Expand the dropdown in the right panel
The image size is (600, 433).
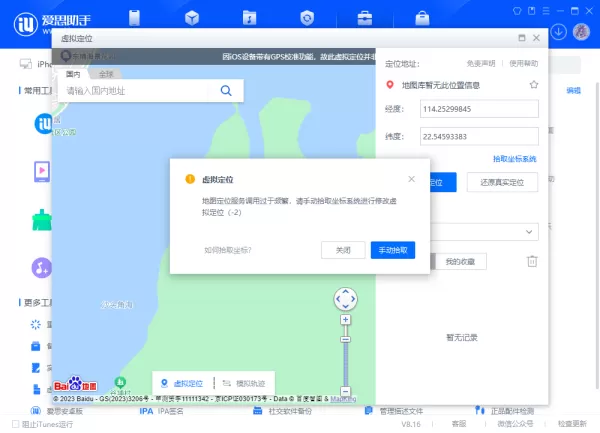point(529,232)
